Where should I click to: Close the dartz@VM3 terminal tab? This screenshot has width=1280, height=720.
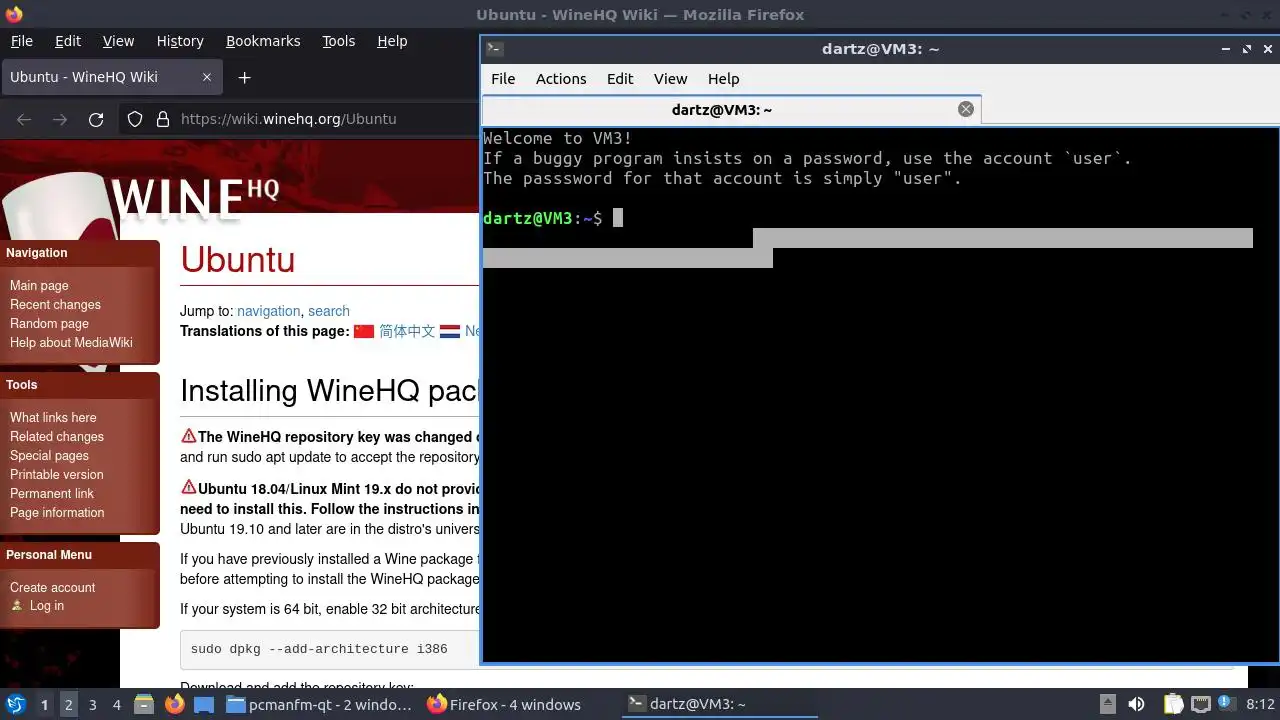click(x=966, y=109)
